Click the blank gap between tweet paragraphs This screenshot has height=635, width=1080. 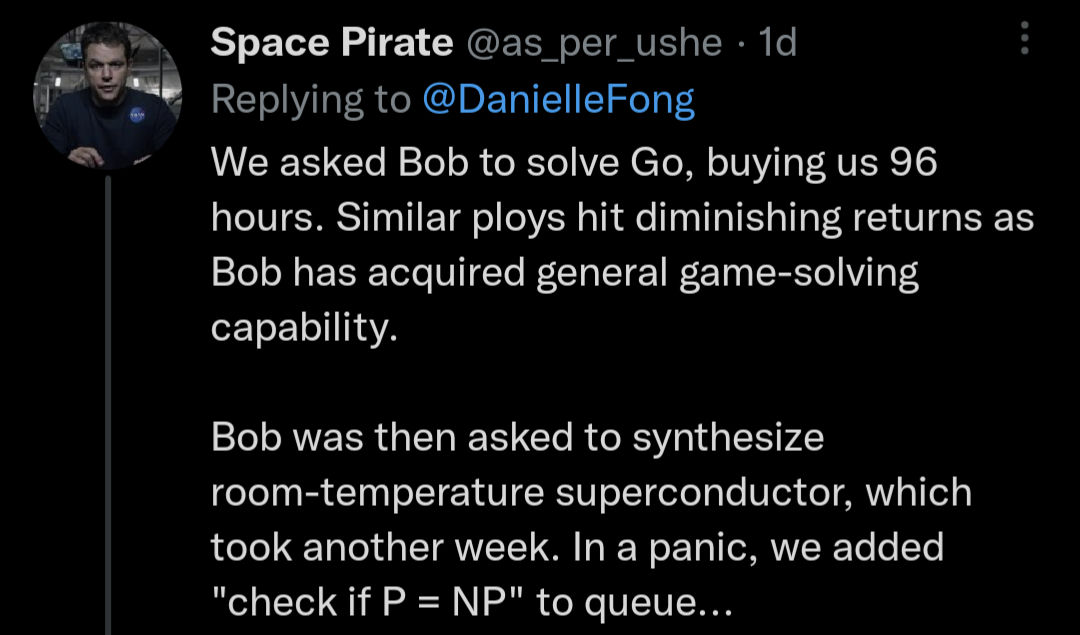(620, 383)
